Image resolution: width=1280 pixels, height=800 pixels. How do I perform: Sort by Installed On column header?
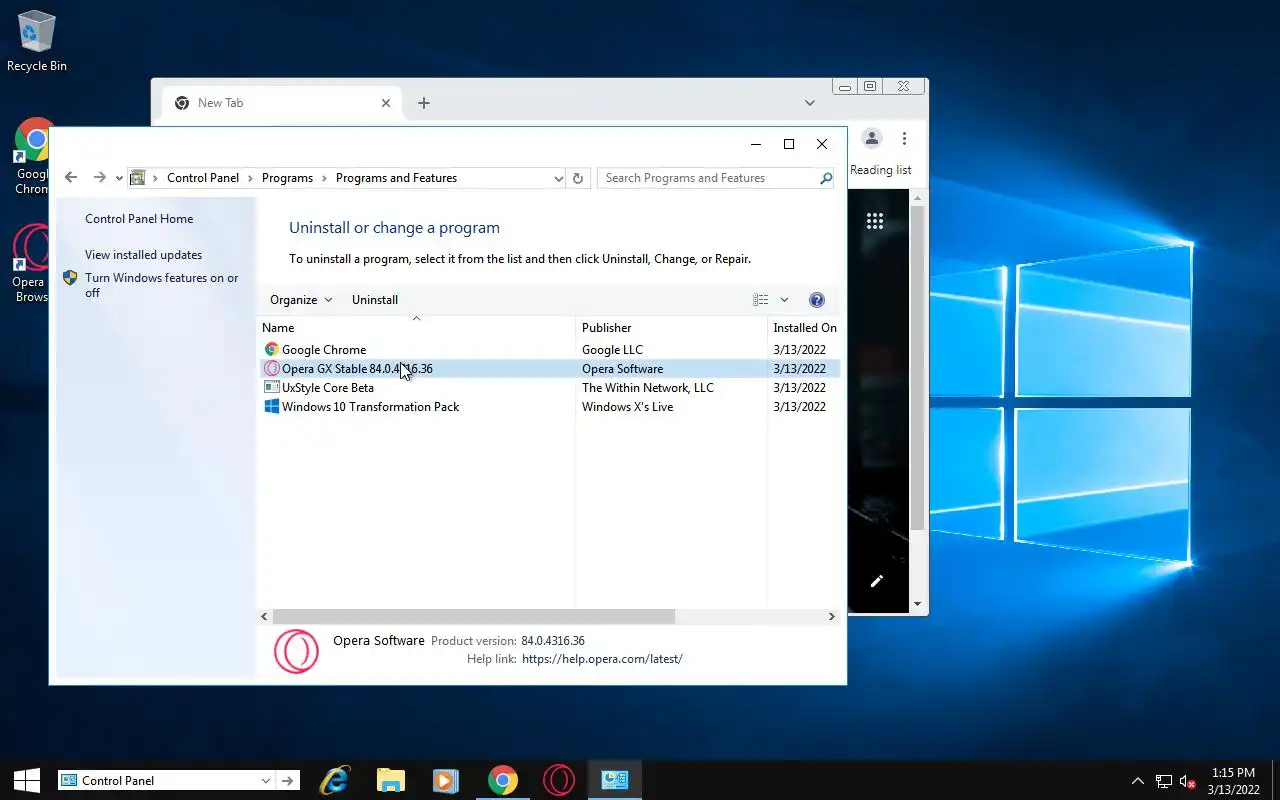click(x=804, y=328)
